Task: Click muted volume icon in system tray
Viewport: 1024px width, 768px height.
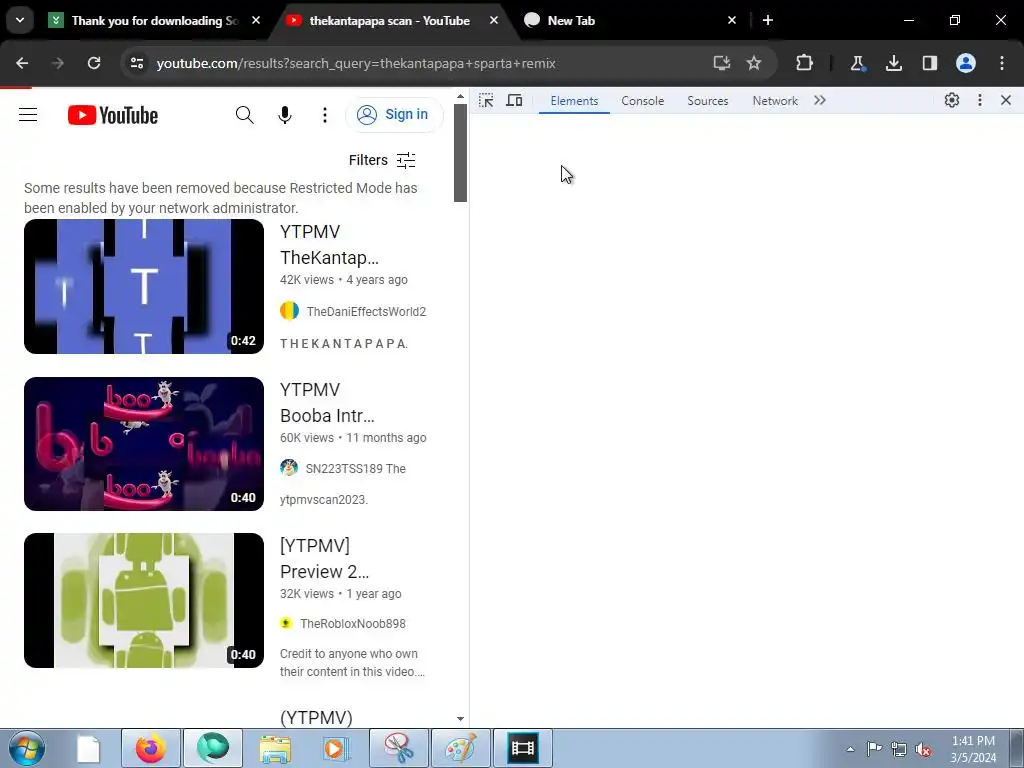Action: tap(923, 749)
